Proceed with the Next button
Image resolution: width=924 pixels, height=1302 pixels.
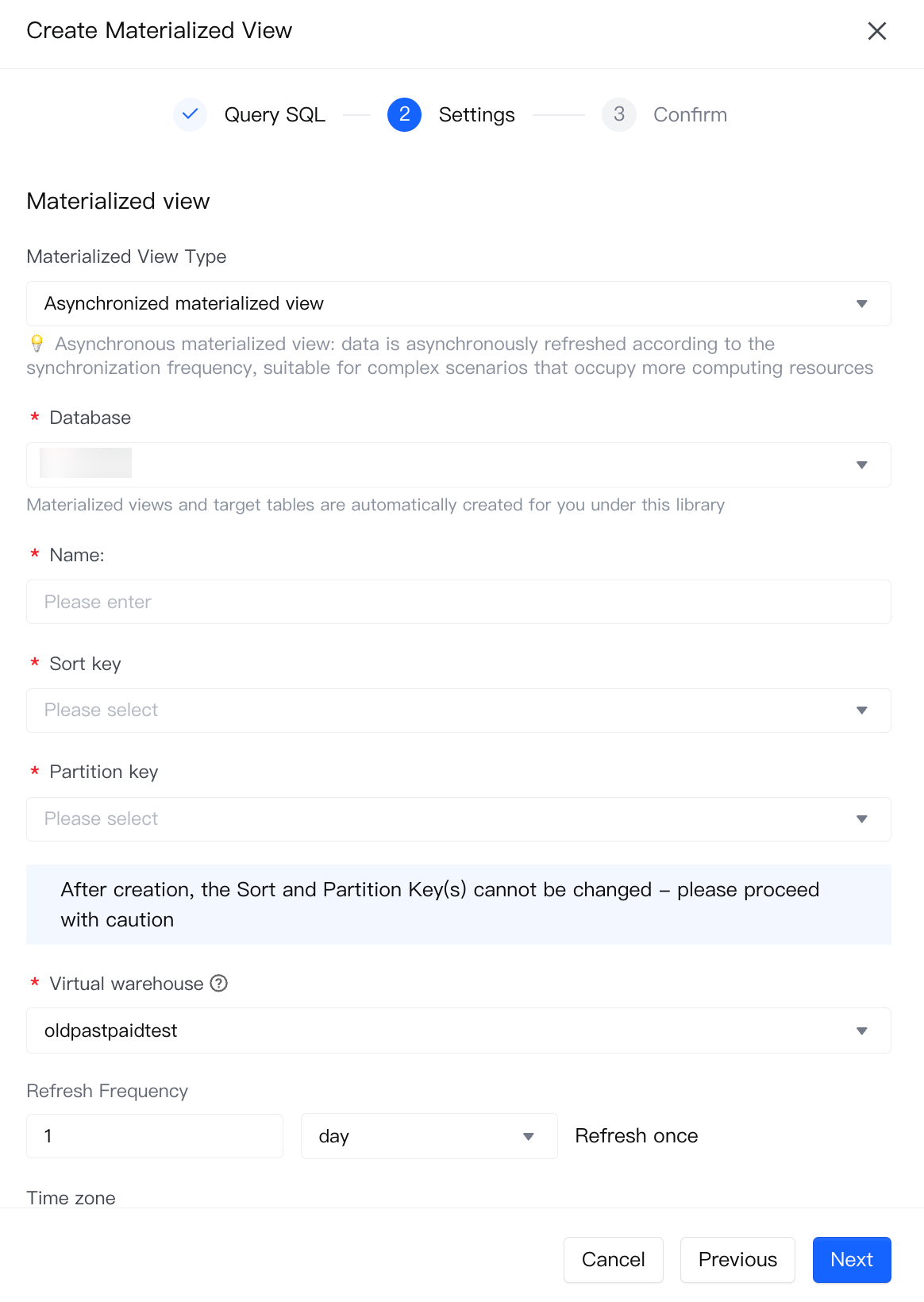coord(852,1260)
